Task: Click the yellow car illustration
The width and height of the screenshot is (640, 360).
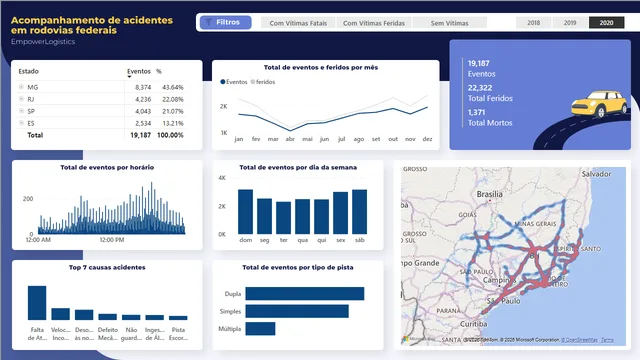Action: pyautogui.click(x=599, y=104)
